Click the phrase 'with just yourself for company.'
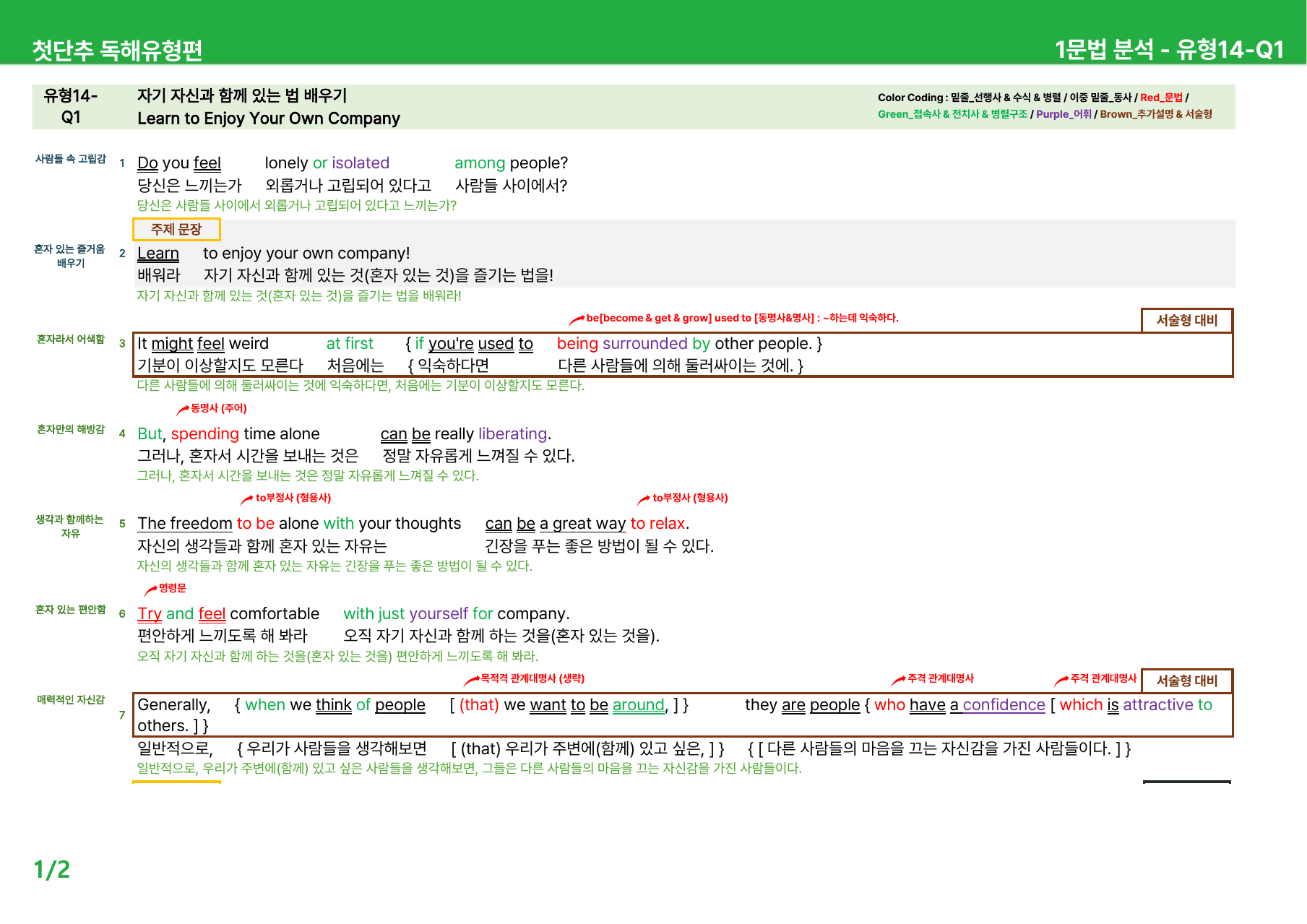This screenshot has height=924, width=1307. point(457,614)
